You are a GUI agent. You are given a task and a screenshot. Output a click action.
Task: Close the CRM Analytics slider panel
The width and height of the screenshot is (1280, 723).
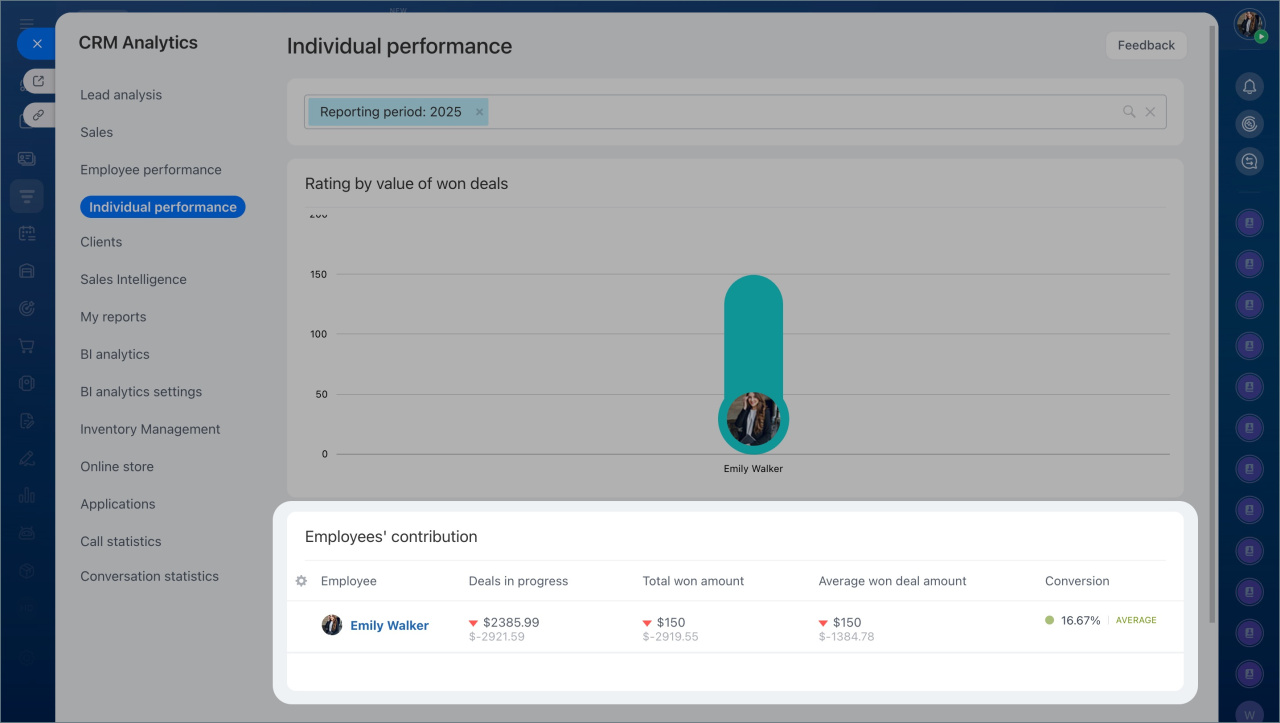pyautogui.click(x=37, y=44)
